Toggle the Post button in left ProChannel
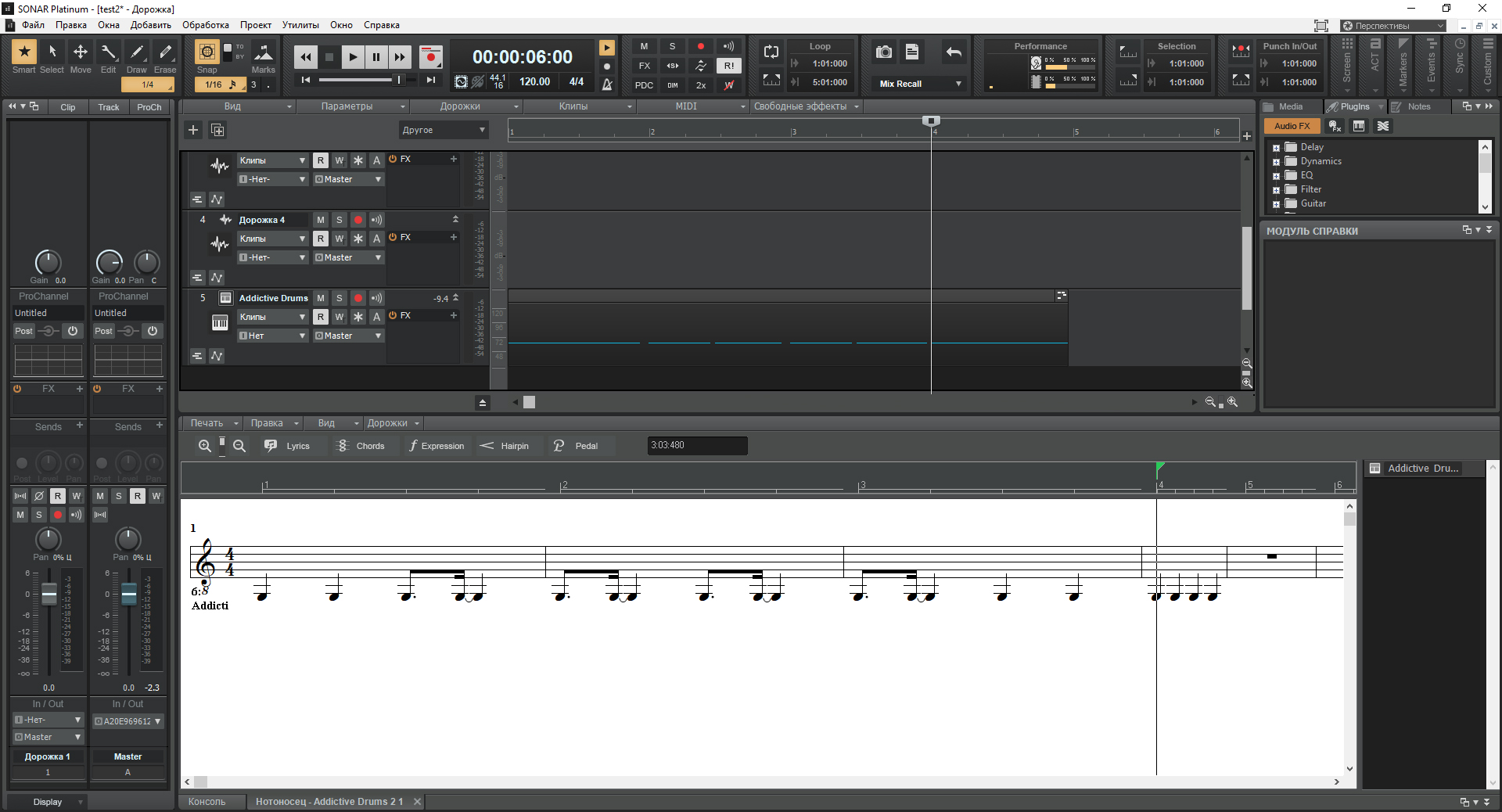 [24, 331]
